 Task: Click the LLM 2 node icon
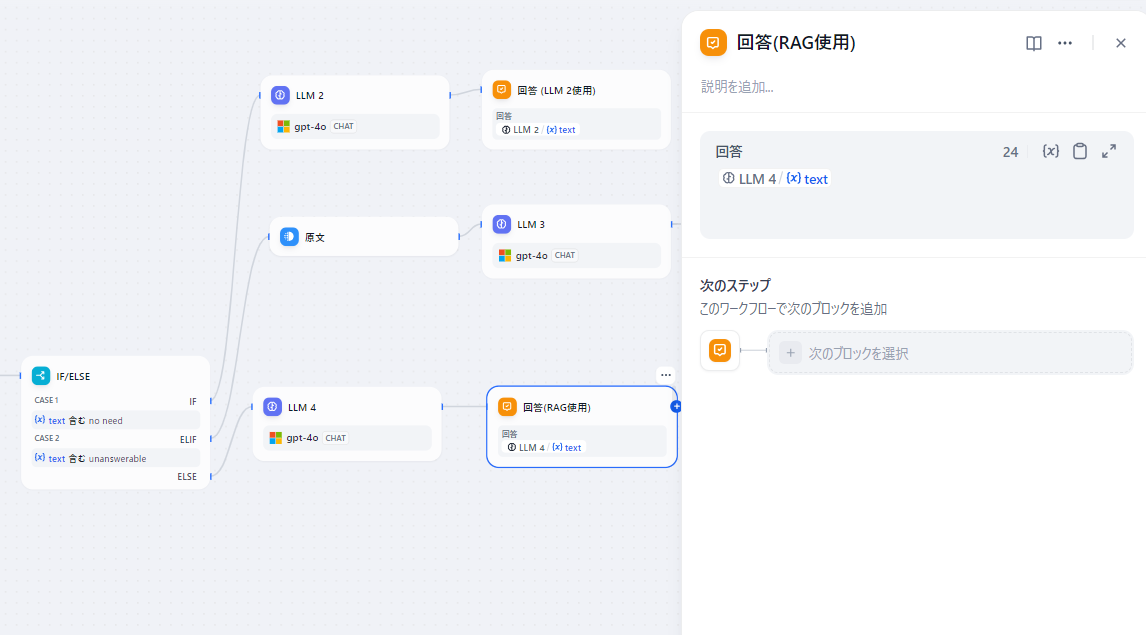280,95
